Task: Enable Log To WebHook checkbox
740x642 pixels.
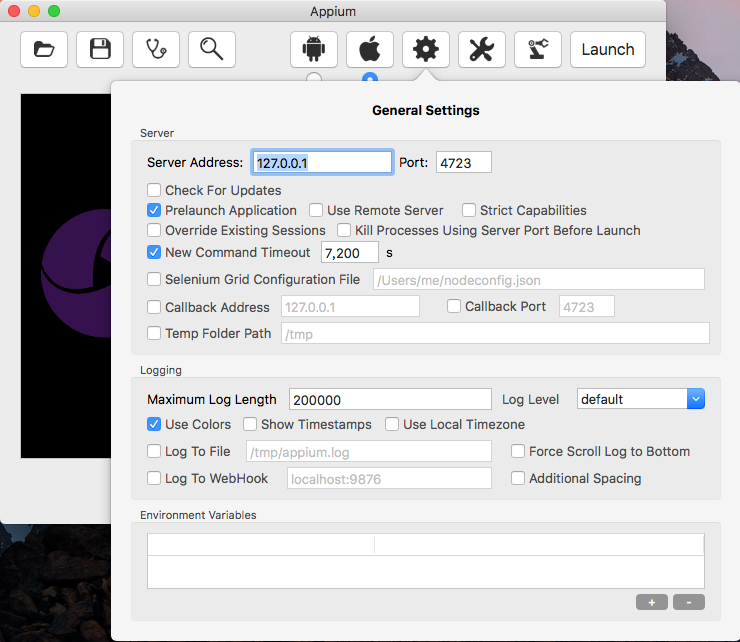Action: (x=154, y=478)
